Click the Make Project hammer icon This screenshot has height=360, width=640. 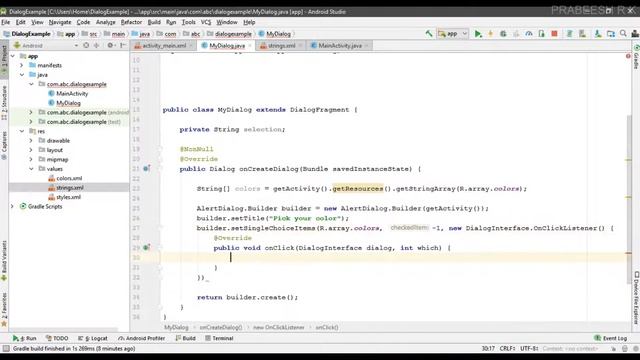(x=429, y=34)
